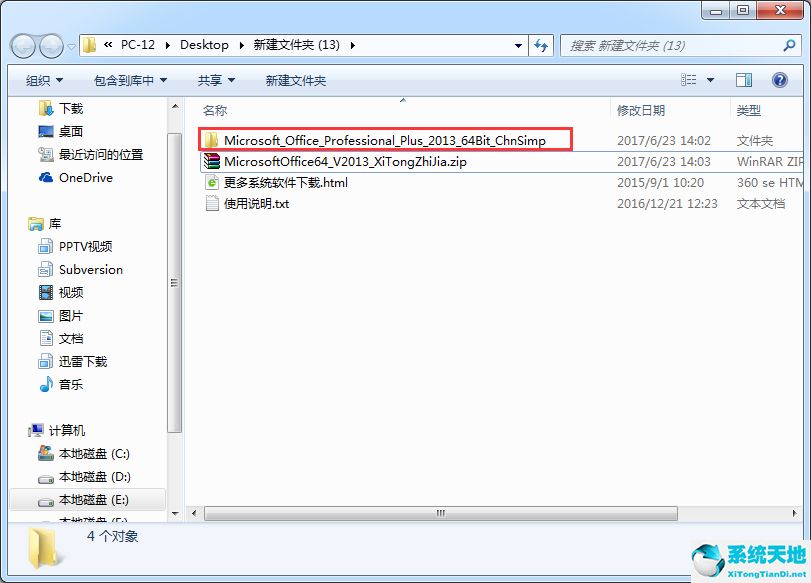Select the 使用说明.txt file
The image size is (811, 583).
coord(256,204)
